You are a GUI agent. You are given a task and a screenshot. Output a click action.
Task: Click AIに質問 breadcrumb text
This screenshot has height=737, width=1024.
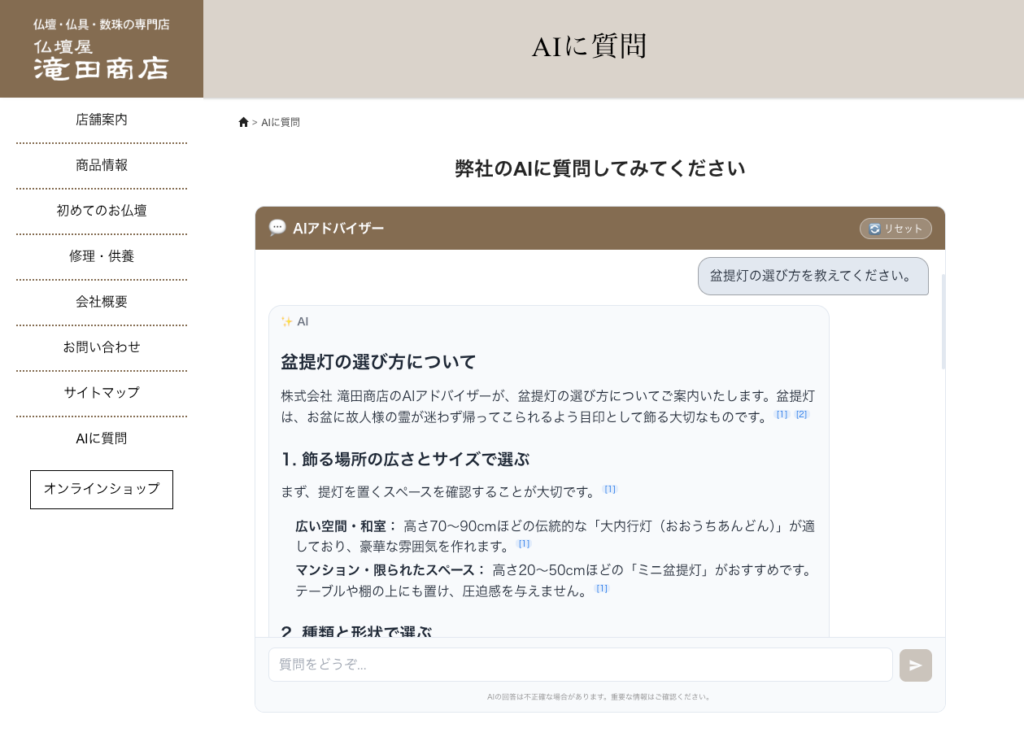(x=280, y=122)
